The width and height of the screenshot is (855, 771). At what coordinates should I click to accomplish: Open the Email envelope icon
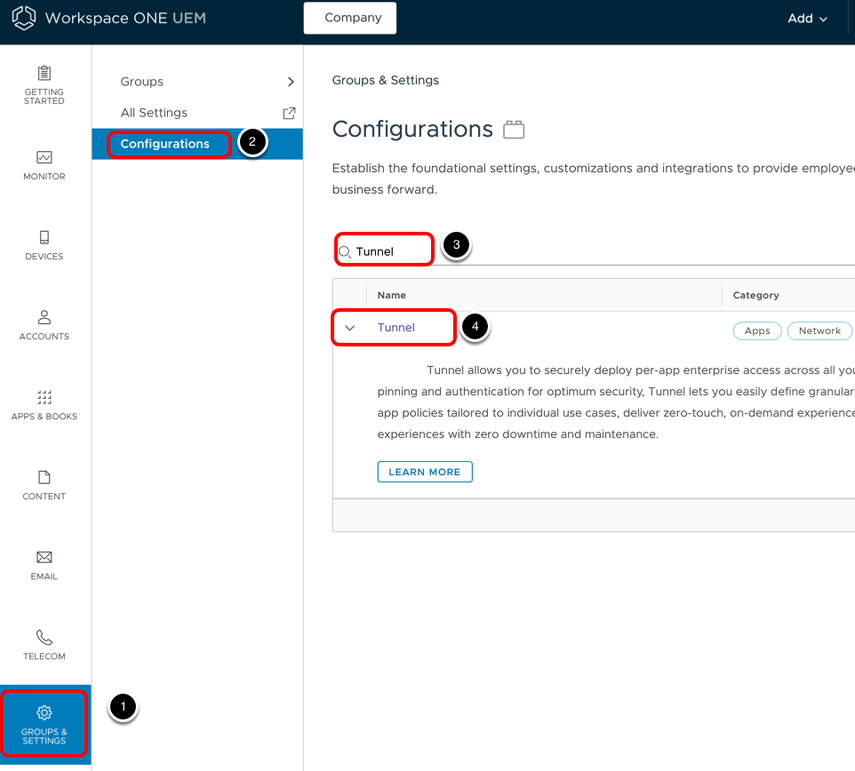click(x=44, y=557)
